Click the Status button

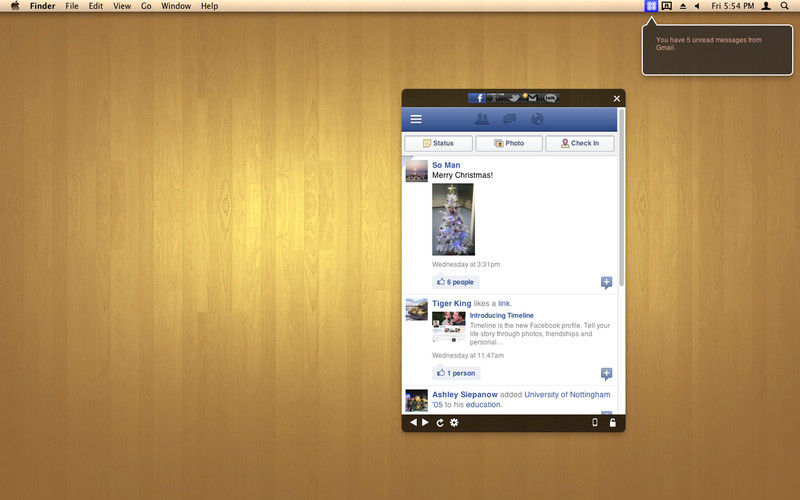coord(438,143)
